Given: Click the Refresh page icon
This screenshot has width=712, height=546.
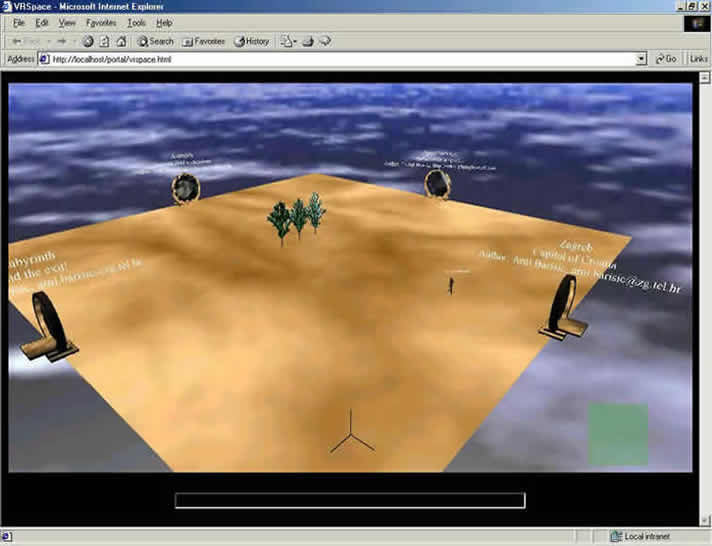Looking at the screenshot, I should 104,41.
